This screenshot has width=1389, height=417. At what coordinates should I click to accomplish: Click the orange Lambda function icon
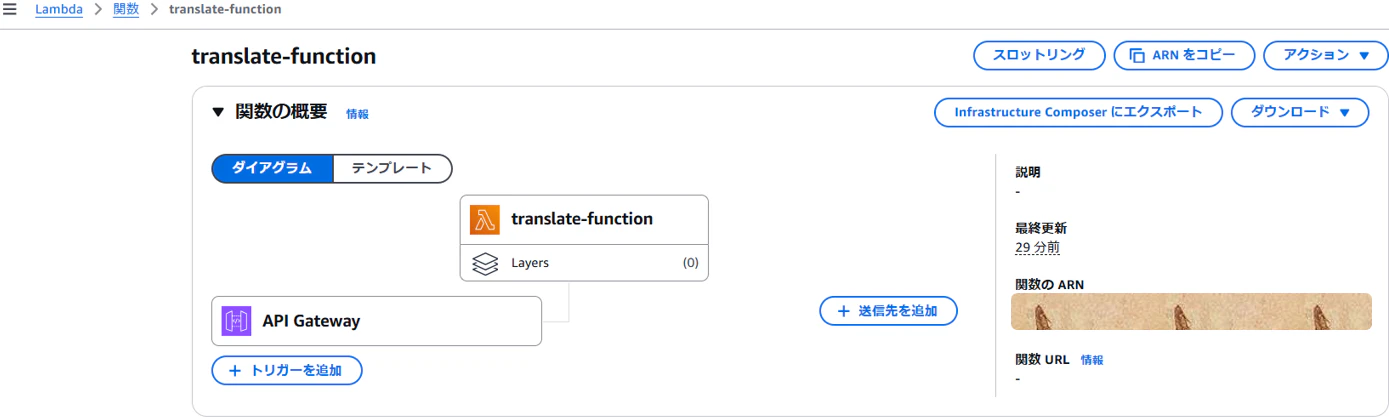click(x=485, y=219)
